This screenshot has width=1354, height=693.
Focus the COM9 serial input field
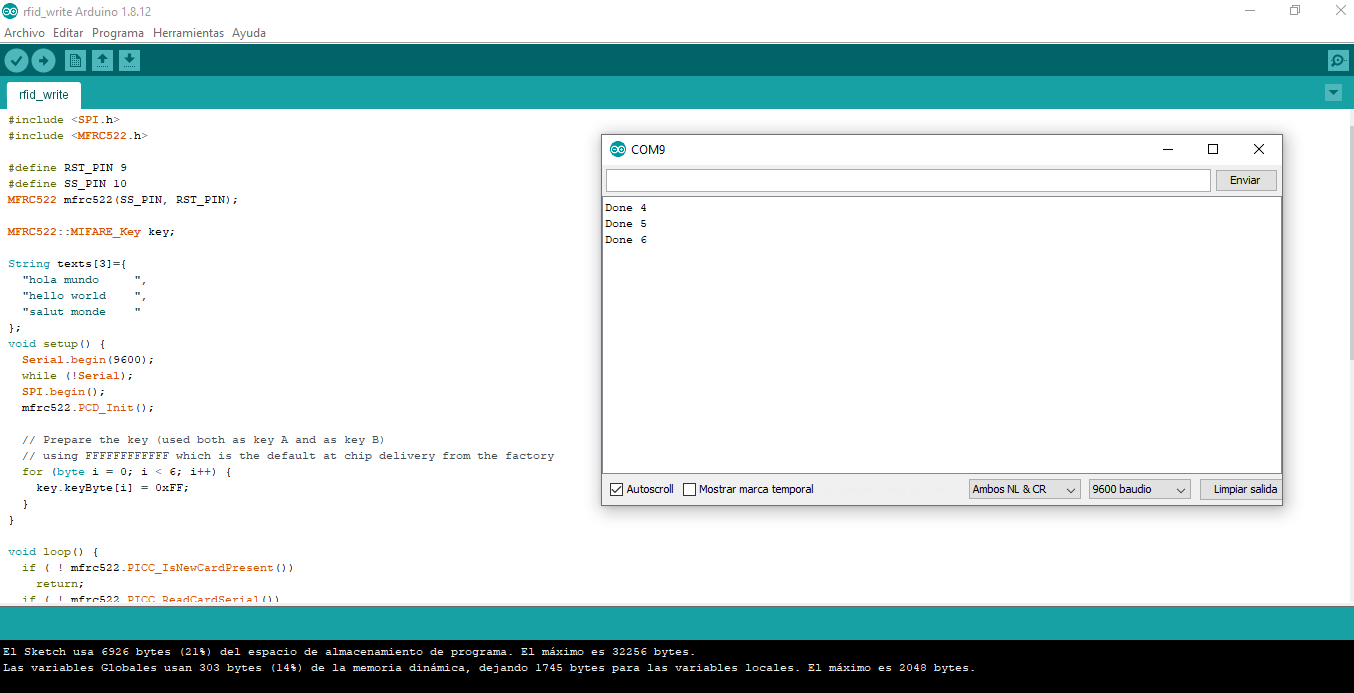click(908, 180)
